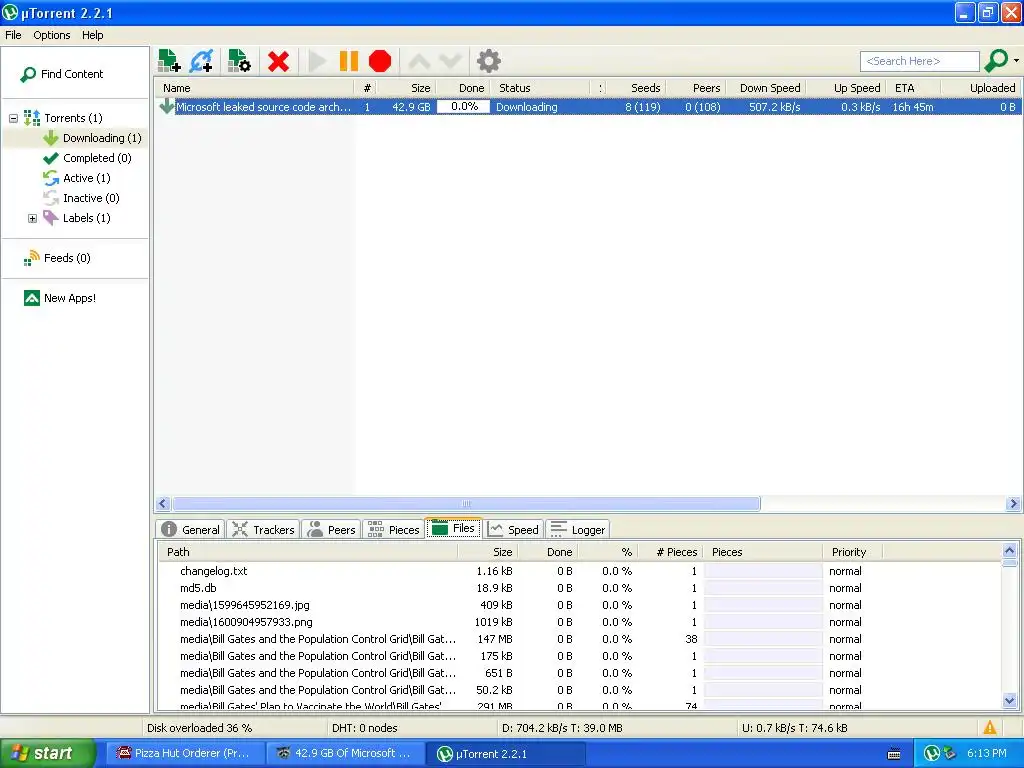Click the Create New Torrent icon
This screenshot has height=768, width=1024.
(x=239, y=61)
